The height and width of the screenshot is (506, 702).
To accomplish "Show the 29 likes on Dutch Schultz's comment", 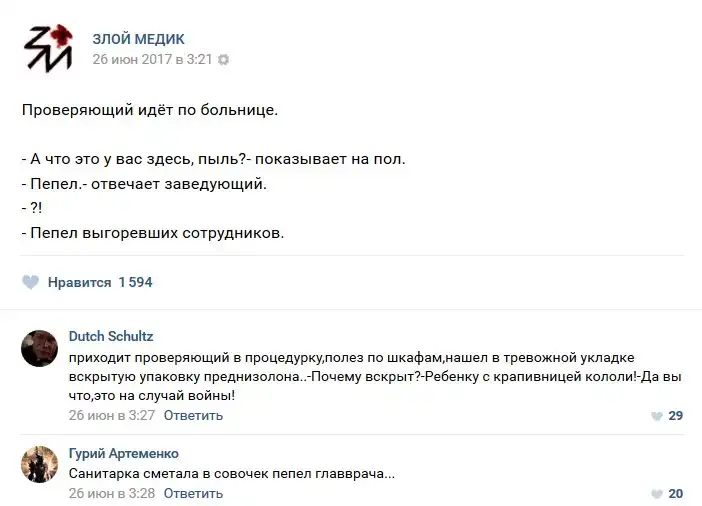I will (675, 416).
